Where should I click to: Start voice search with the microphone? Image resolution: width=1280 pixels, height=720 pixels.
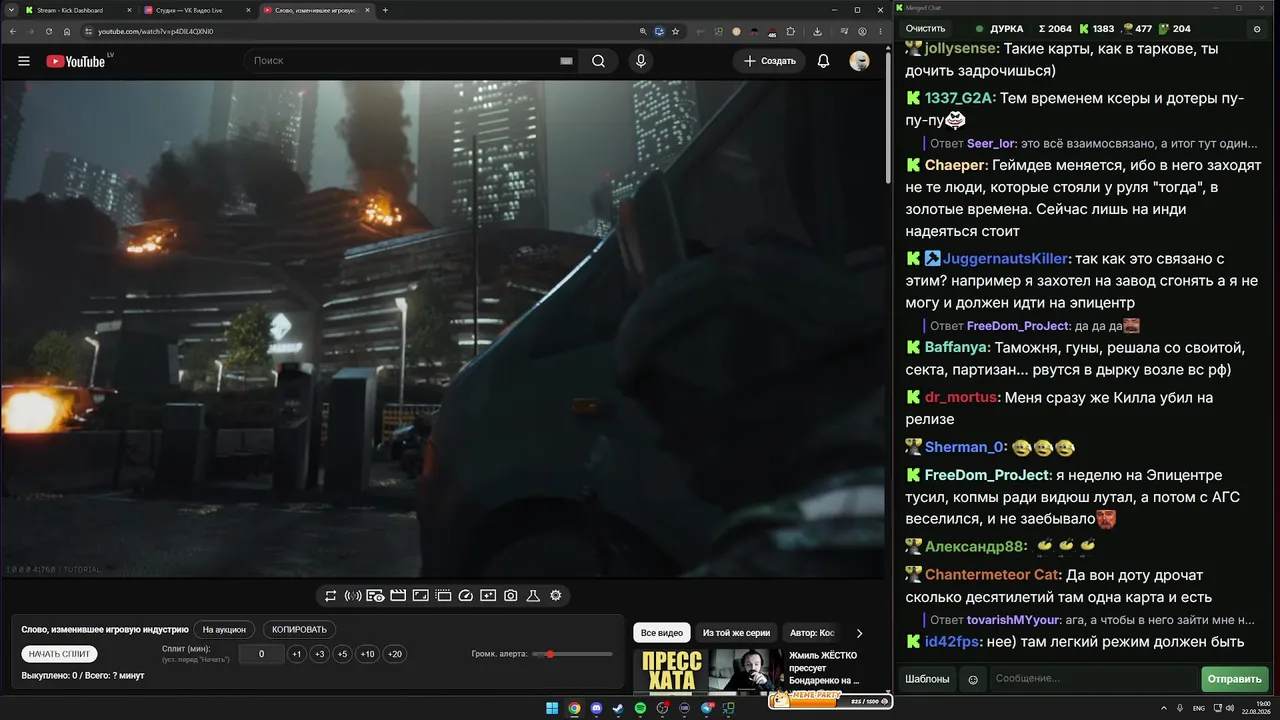click(641, 61)
